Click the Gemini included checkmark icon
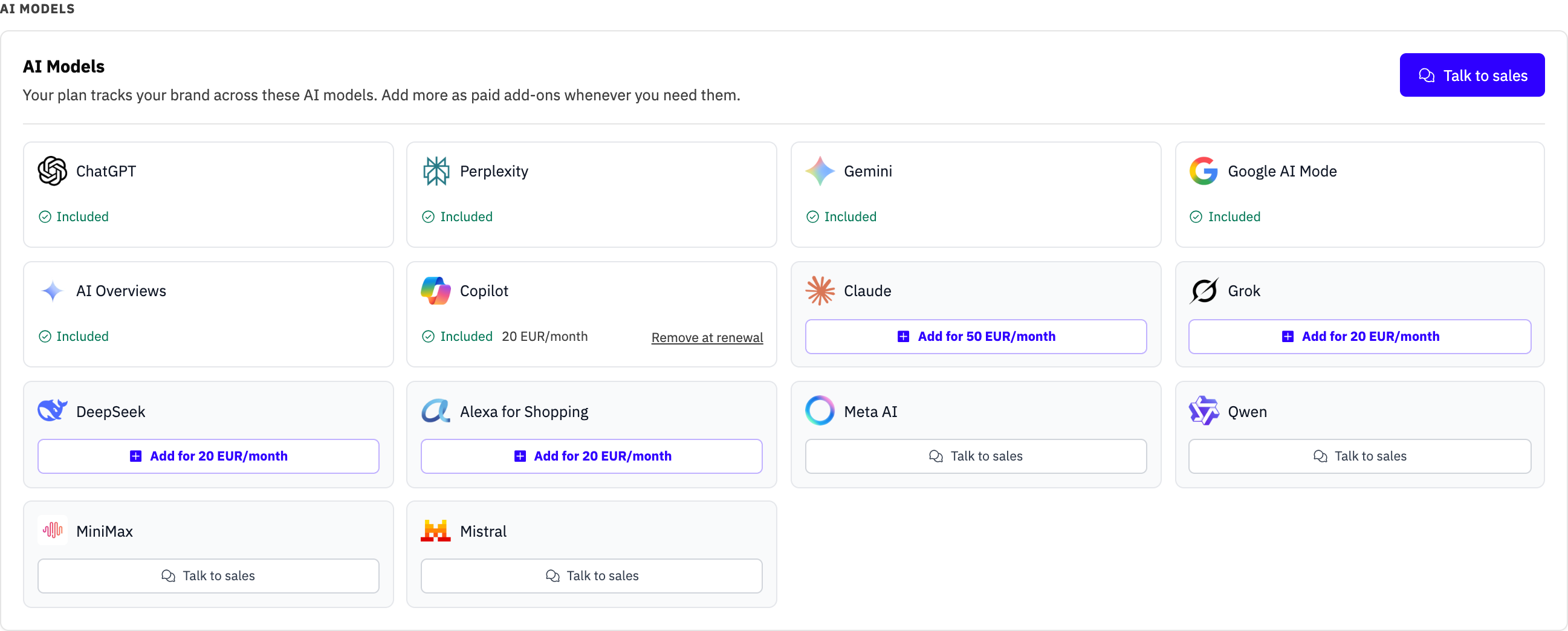Viewport: 1568px width, 631px height. (x=812, y=217)
